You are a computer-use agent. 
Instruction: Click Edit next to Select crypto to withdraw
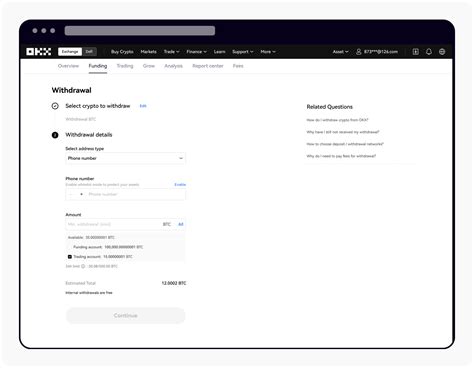(x=143, y=106)
